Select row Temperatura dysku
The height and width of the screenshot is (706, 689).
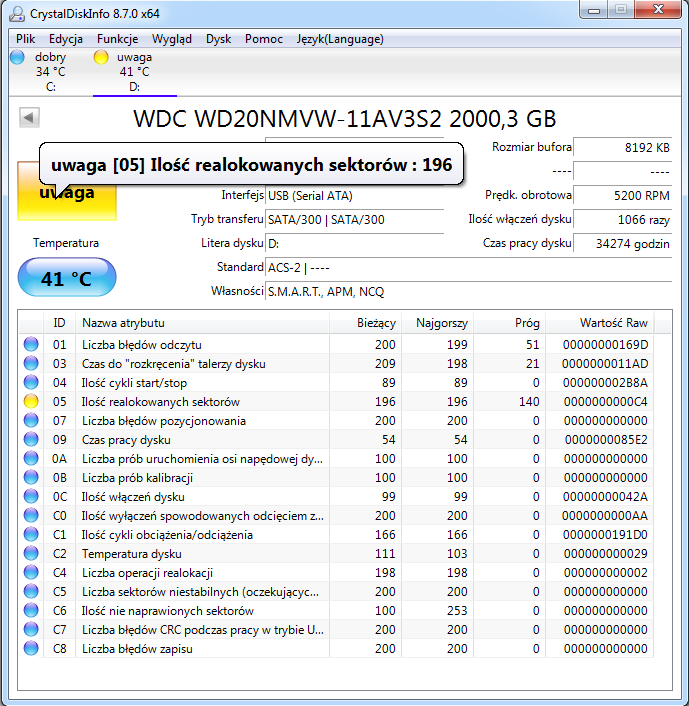tap(336, 553)
